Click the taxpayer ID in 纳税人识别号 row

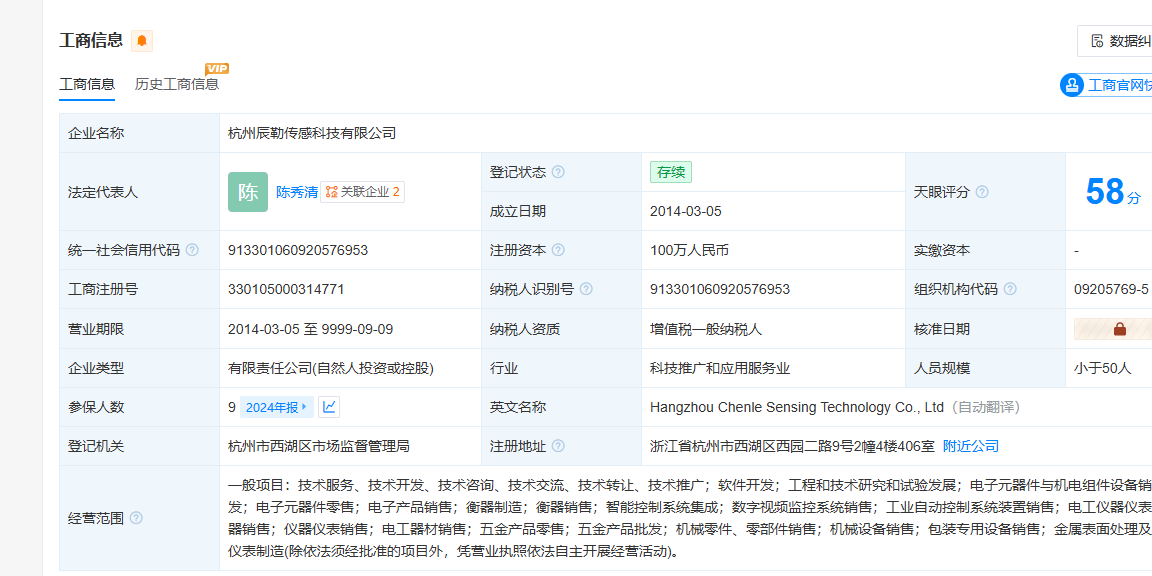(x=720, y=289)
